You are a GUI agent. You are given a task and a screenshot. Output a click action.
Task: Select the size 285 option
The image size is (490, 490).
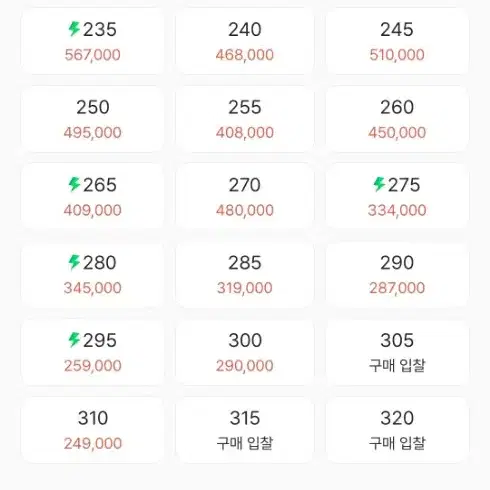pos(245,275)
